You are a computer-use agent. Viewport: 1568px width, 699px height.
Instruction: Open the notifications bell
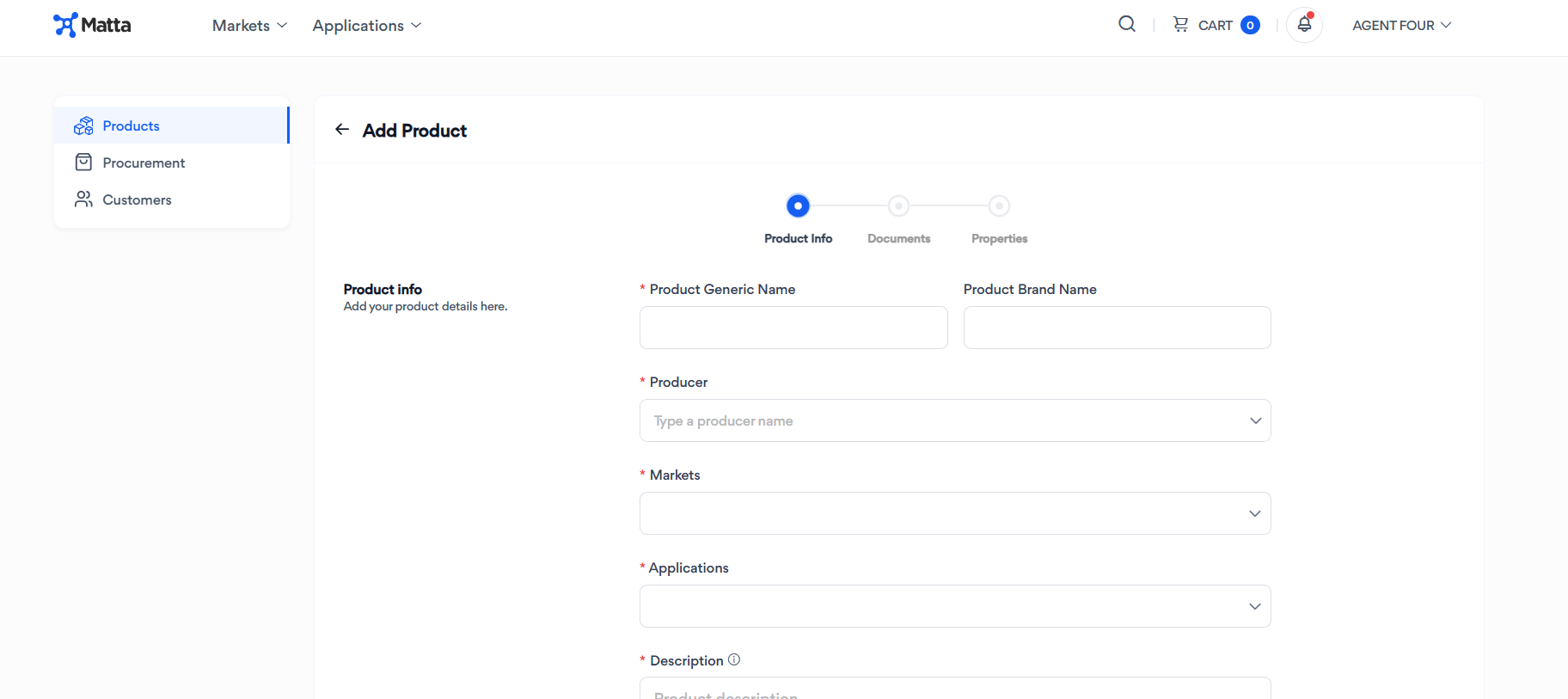point(1304,24)
